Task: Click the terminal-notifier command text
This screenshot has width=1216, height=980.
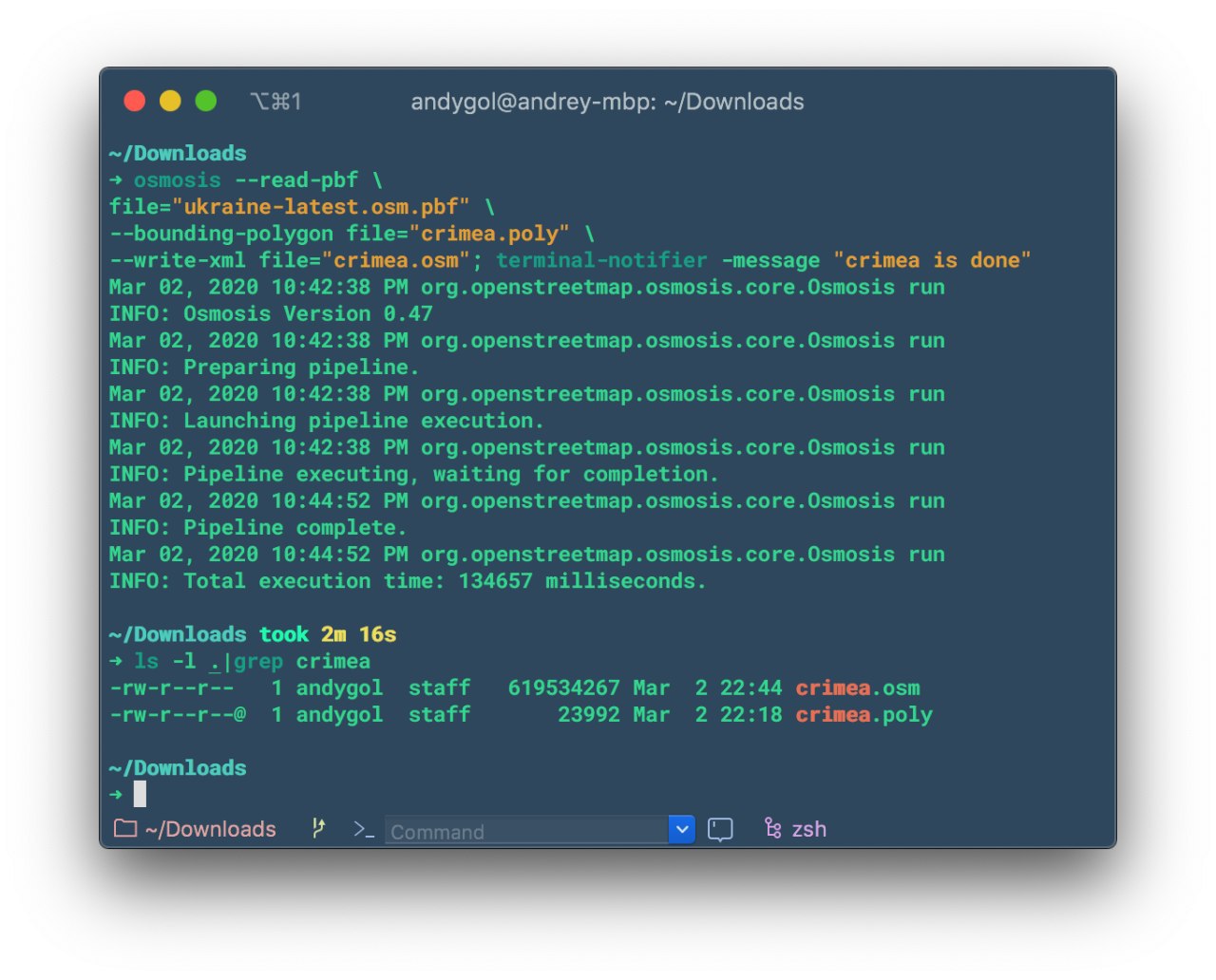Action: click(x=601, y=260)
